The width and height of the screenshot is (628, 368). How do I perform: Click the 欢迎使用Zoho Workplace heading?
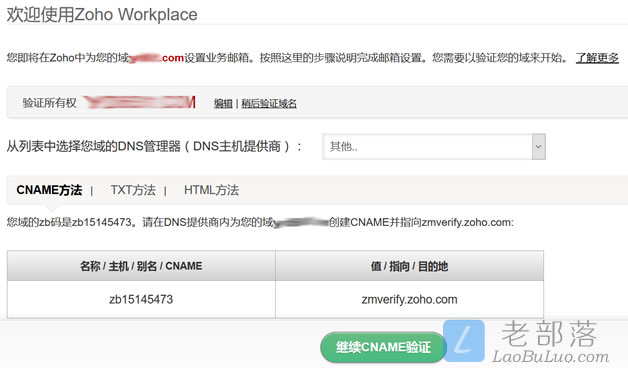102,14
